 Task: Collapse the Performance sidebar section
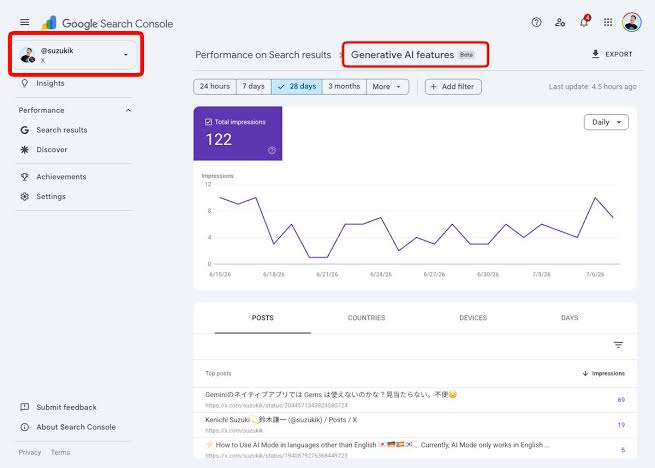128,110
